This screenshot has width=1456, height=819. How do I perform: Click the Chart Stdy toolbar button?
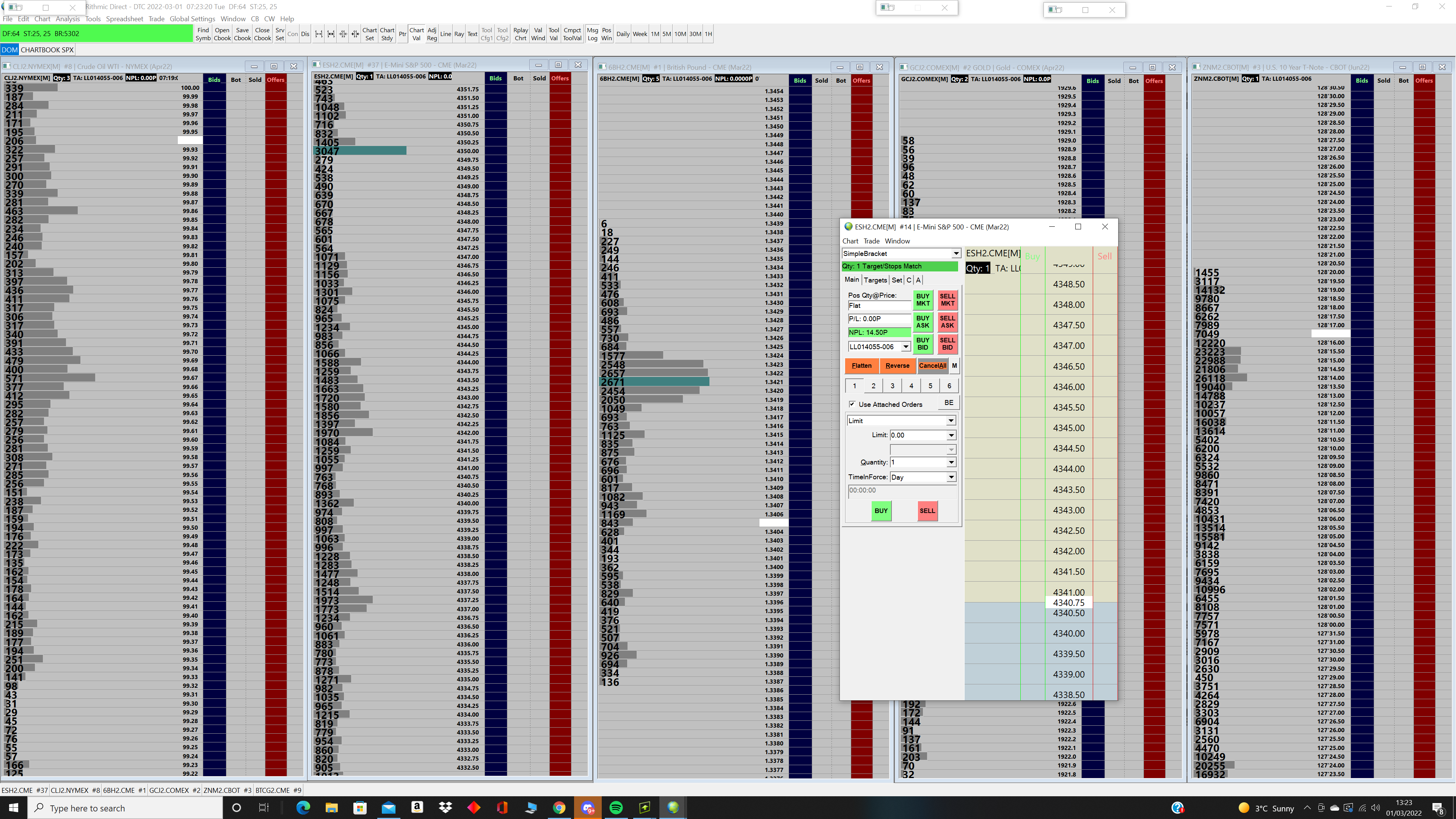click(387, 34)
